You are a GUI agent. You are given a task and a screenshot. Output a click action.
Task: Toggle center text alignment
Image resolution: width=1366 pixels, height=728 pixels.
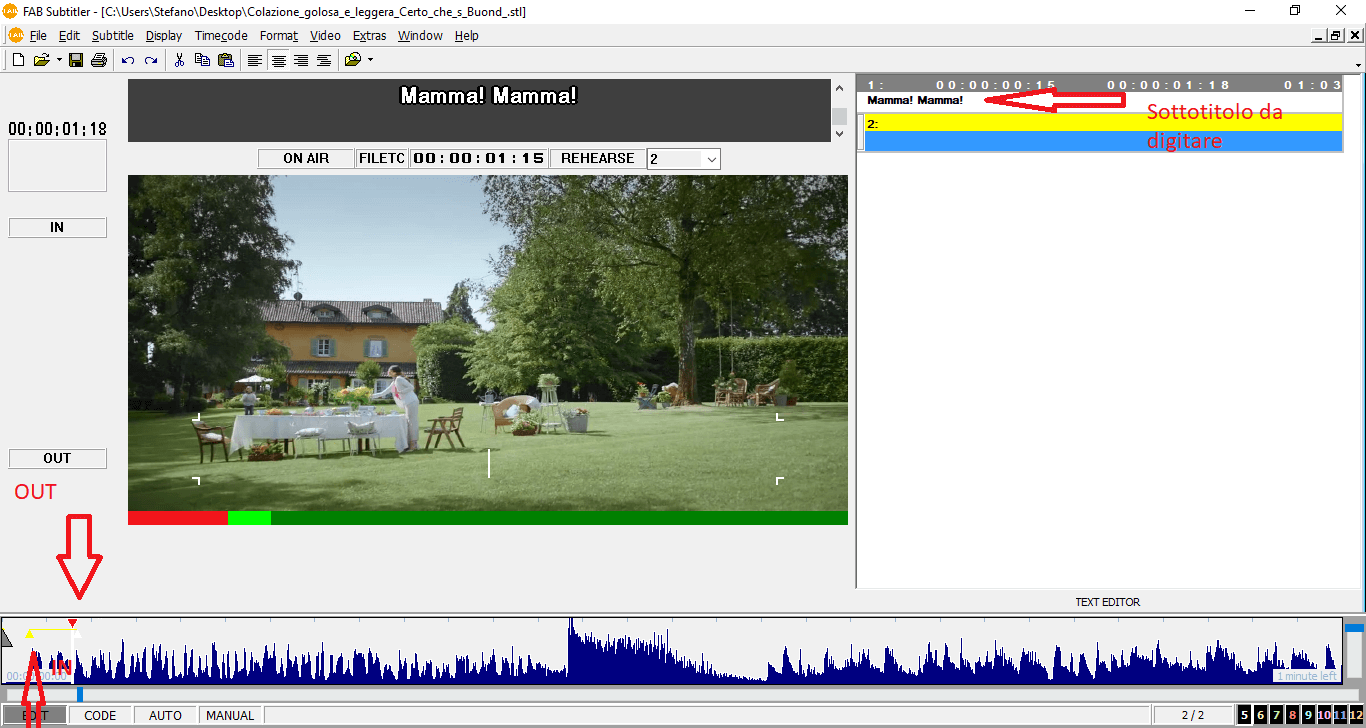pyautogui.click(x=278, y=60)
